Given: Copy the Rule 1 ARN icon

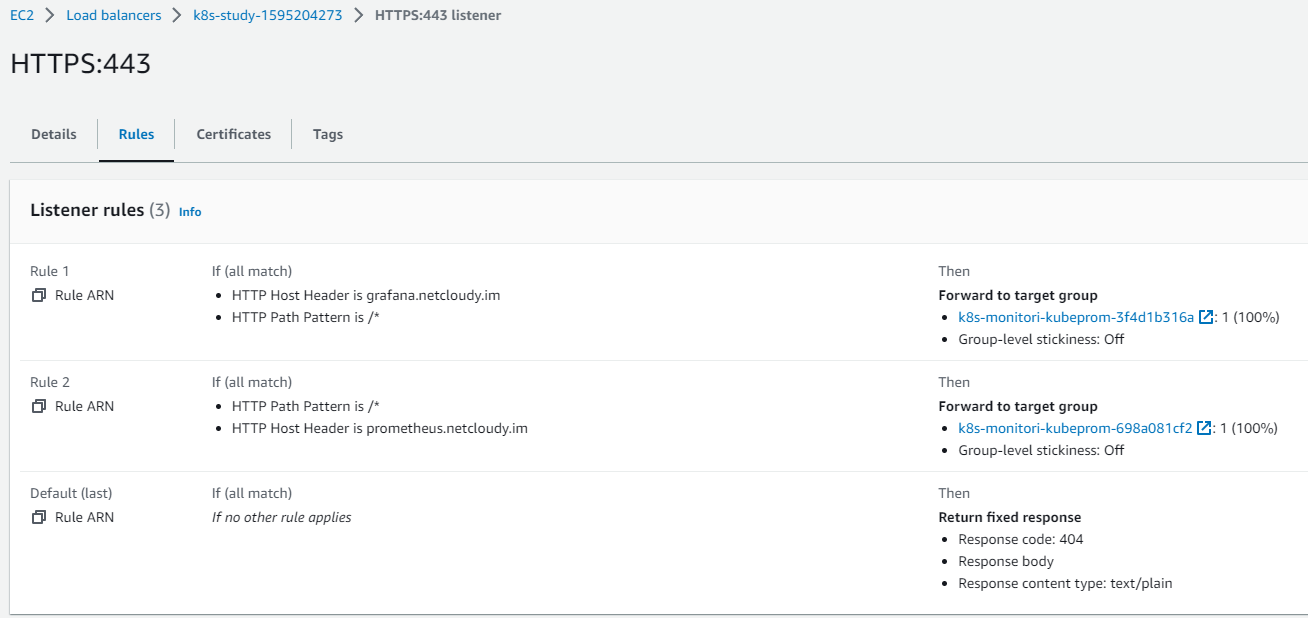Looking at the screenshot, I should click(x=39, y=295).
